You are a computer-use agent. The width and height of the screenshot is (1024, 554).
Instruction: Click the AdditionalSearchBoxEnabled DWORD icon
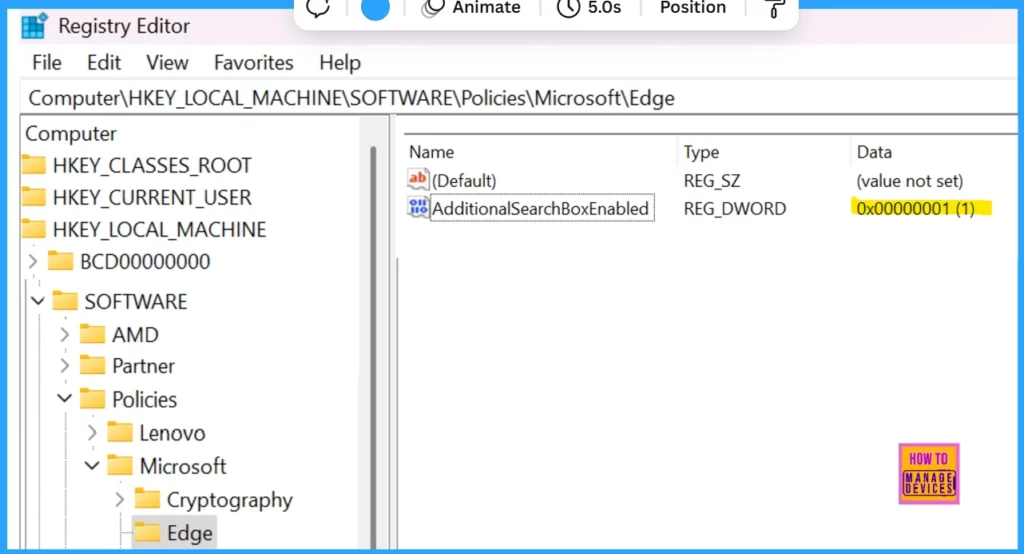(418, 207)
